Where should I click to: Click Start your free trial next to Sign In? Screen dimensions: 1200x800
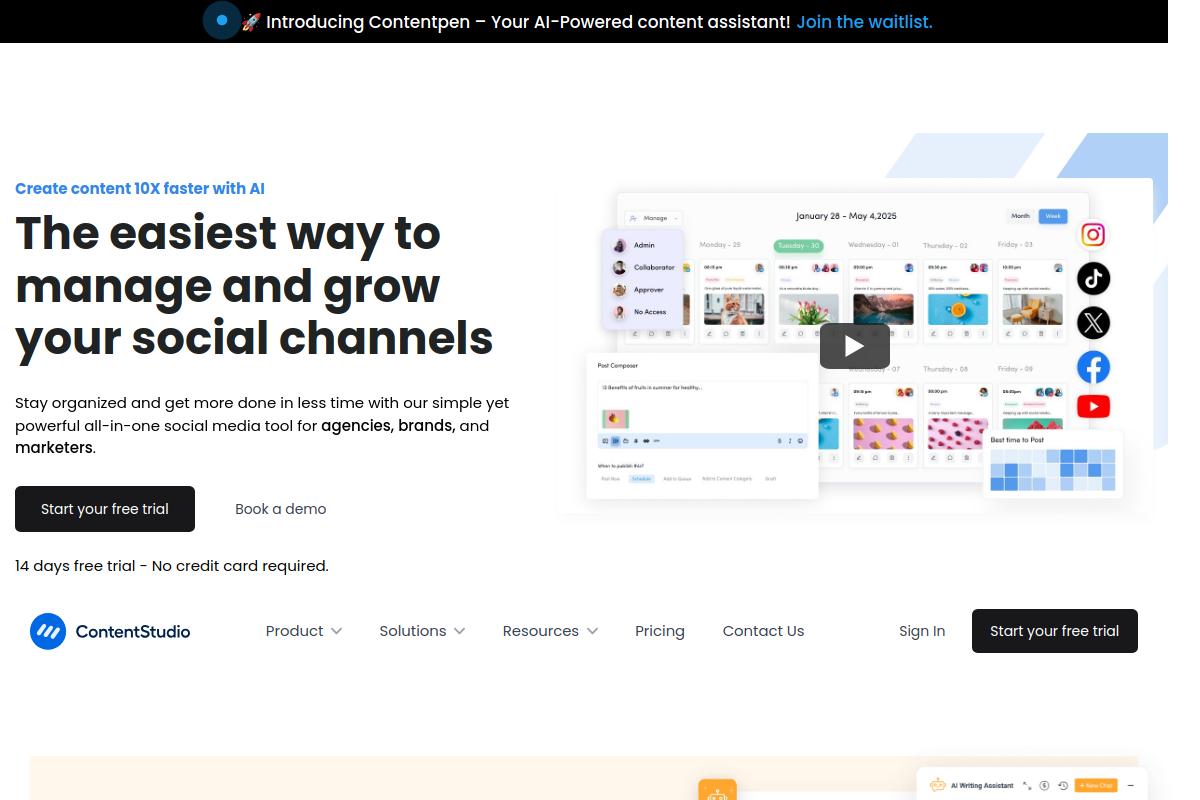pos(1055,631)
